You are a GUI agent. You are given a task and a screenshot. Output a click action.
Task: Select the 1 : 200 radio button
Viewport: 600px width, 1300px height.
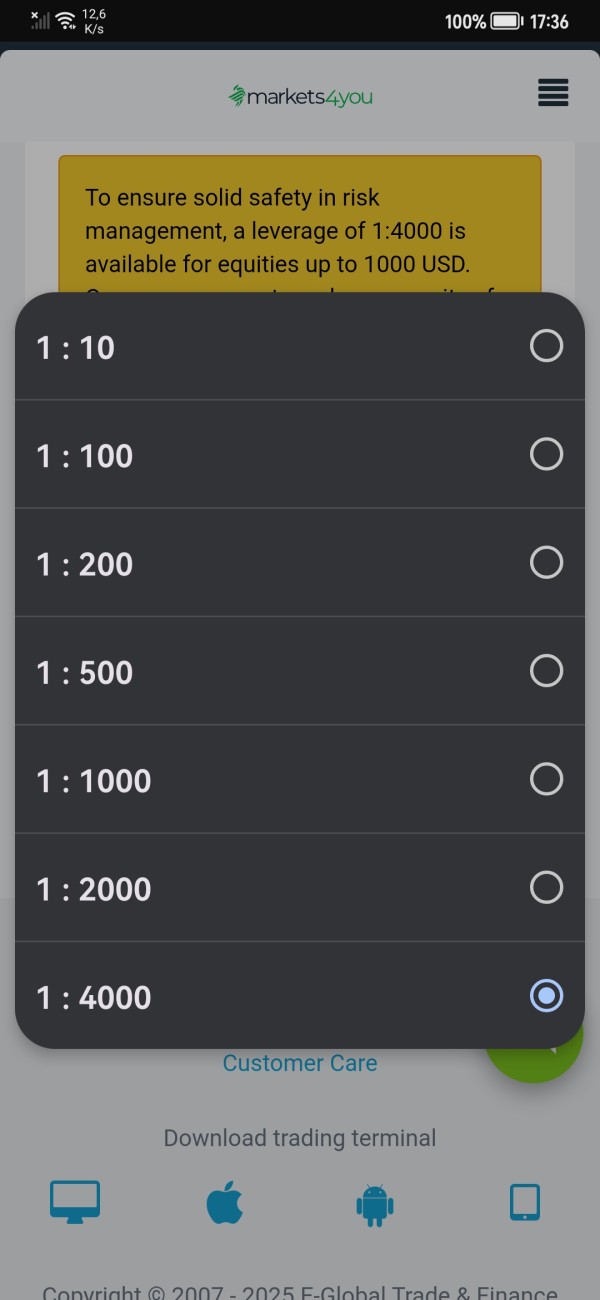click(x=546, y=563)
